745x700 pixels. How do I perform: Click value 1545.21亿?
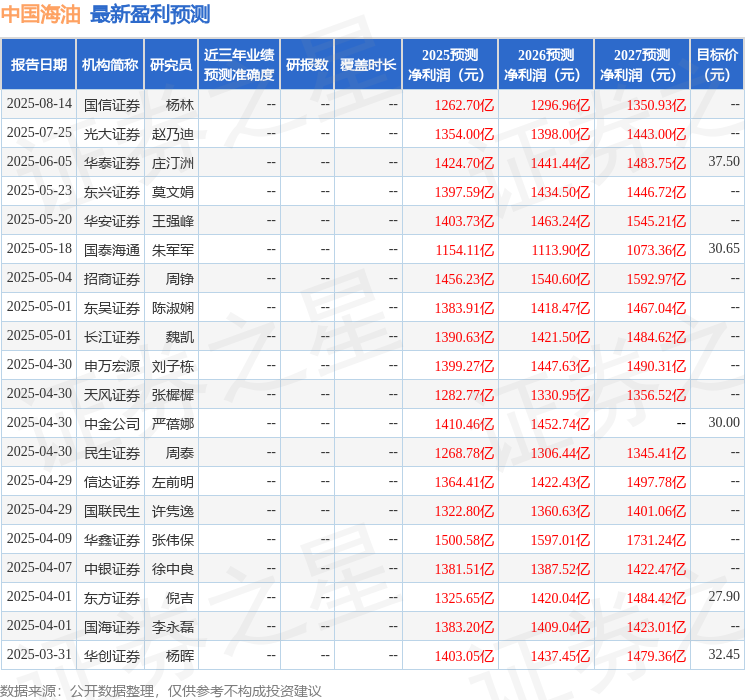(x=656, y=221)
